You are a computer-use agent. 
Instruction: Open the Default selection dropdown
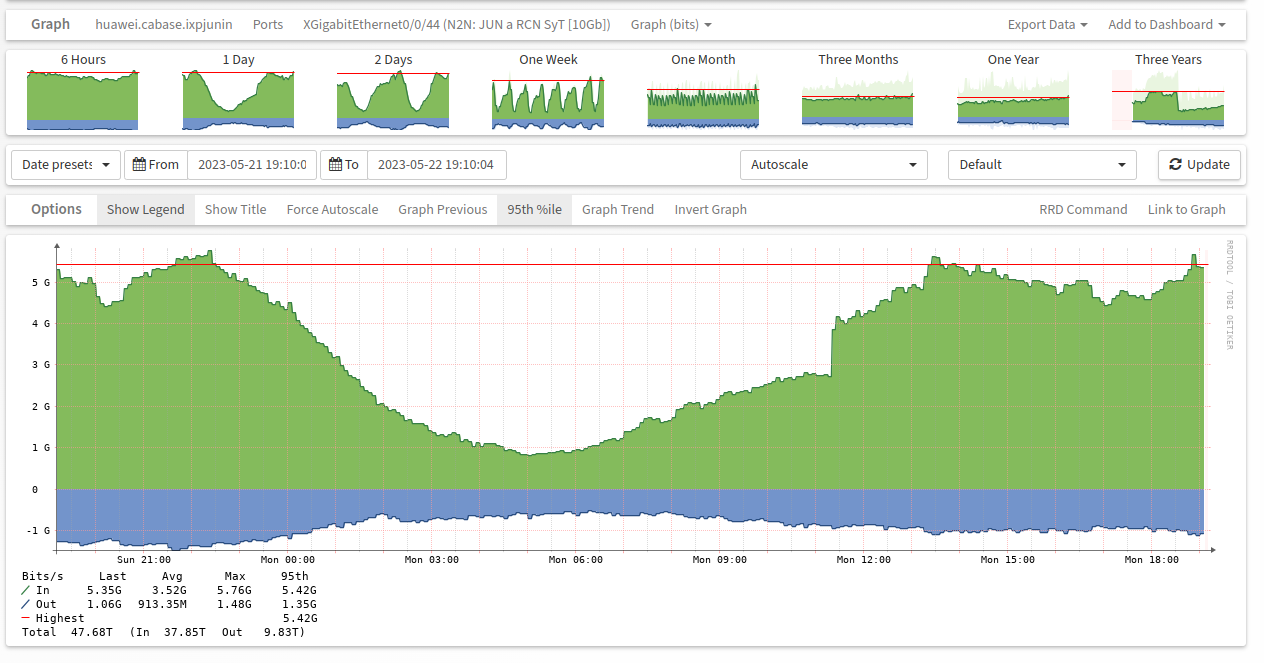tap(1041, 165)
